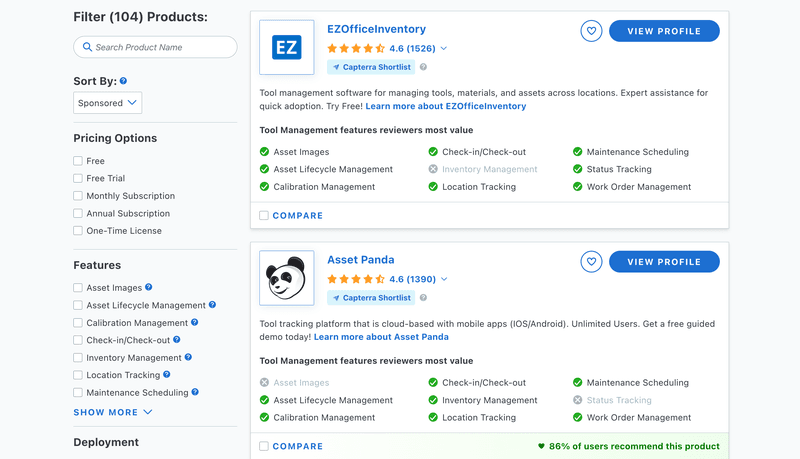Click the green heart recommend icon
The image size is (800, 459).
click(x=541, y=446)
